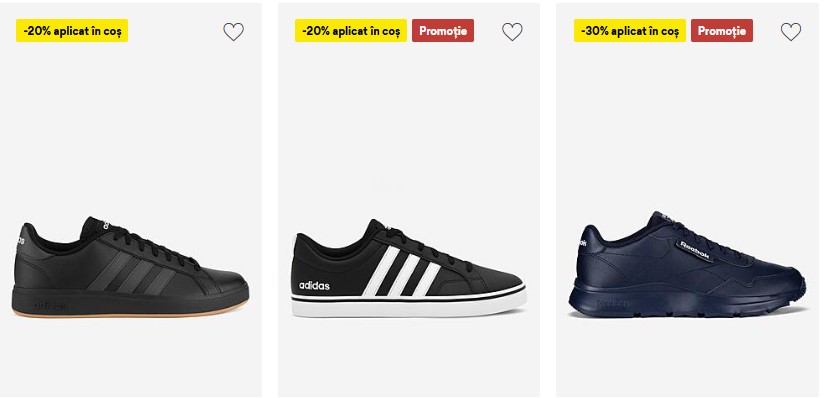Image resolution: width=828 pixels, height=398 pixels.
Task: Favorite the white-striped adidas sneaker with heart
Action: [x=512, y=32]
